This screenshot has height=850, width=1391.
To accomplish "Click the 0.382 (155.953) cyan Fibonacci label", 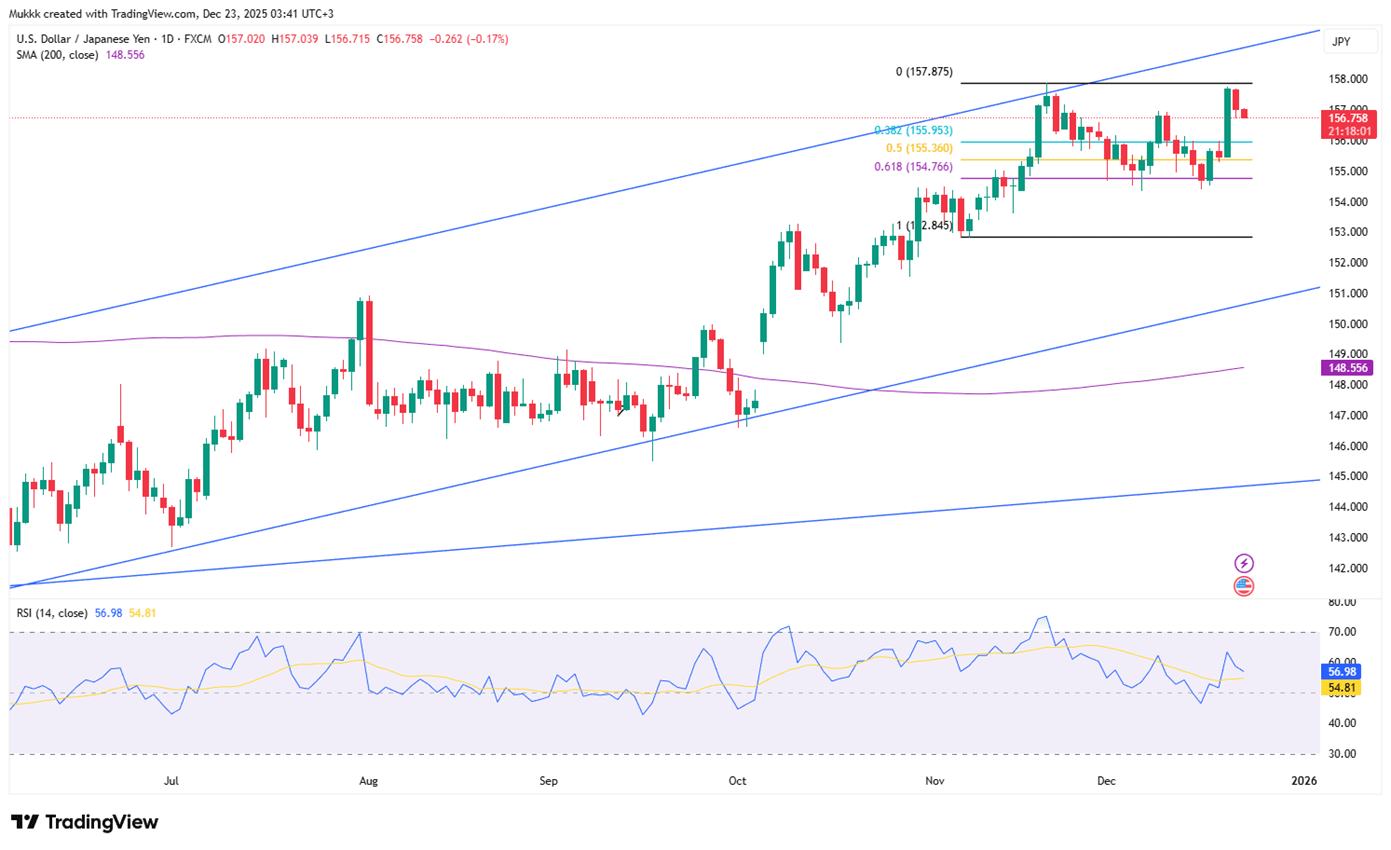I will pyautogui.click(x=913, y=131).
